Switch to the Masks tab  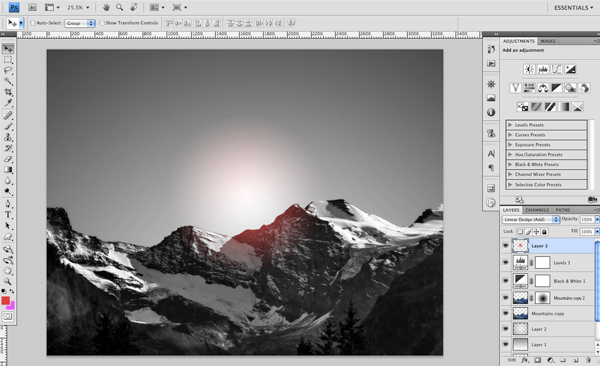(x=548, y=41)
